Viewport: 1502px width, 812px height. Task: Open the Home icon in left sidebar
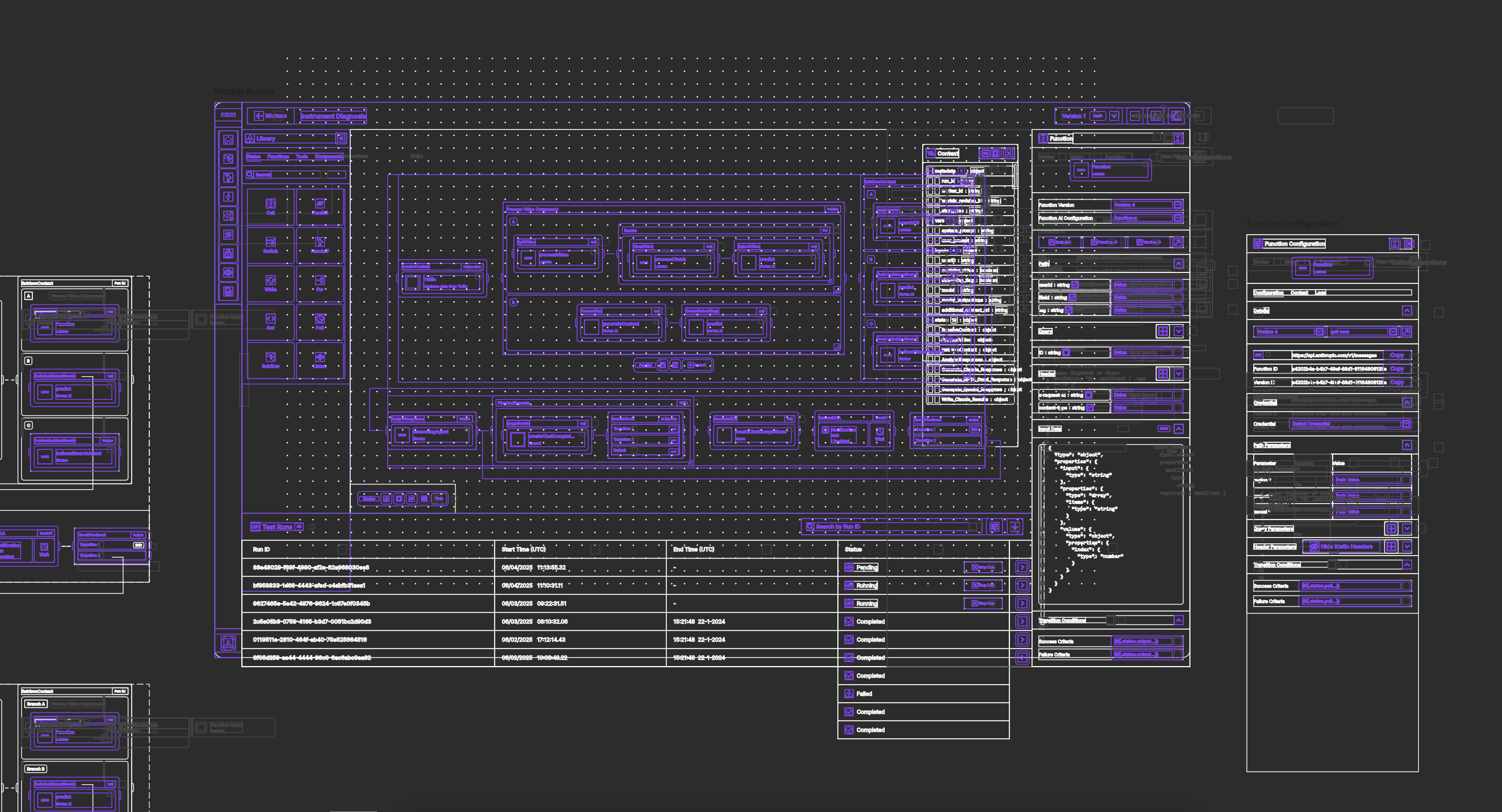point(229,140)
